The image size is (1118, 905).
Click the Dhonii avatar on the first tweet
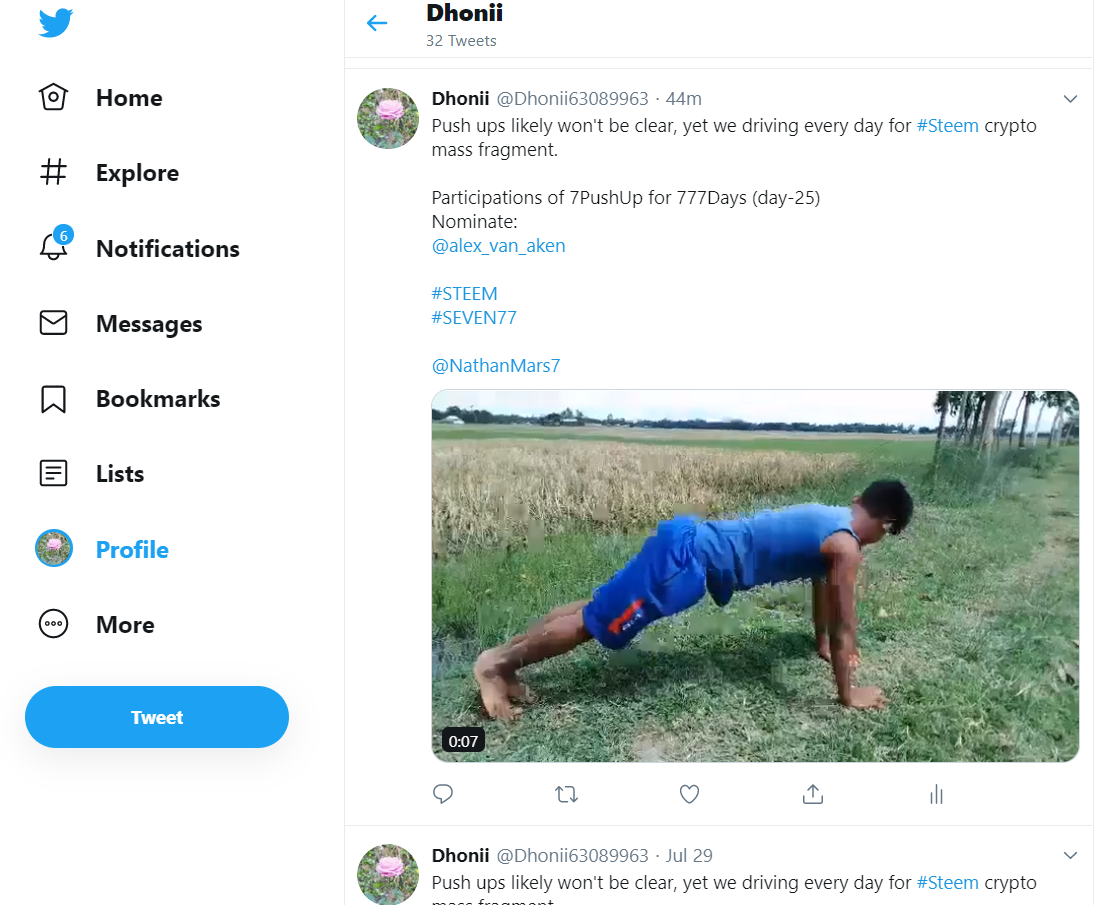coord(388,118)
